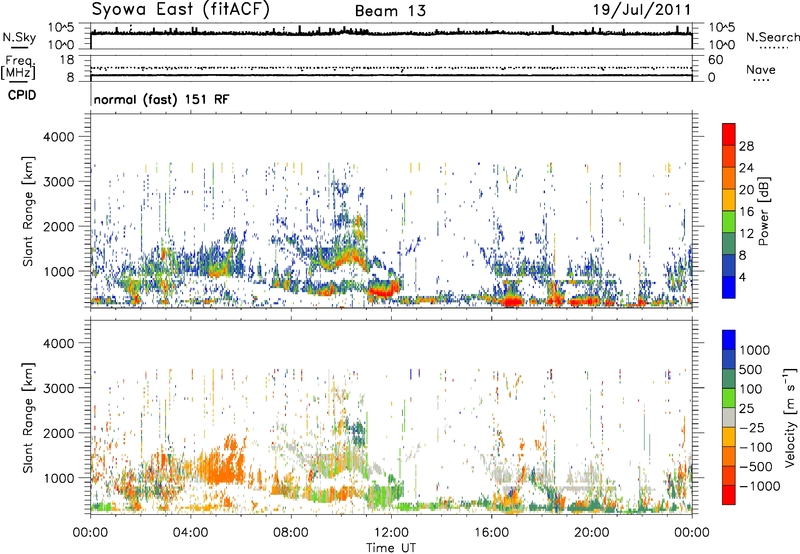
Task: Click the 'Slant Range [km]' label of velocity panel
Action: point(28,418)
